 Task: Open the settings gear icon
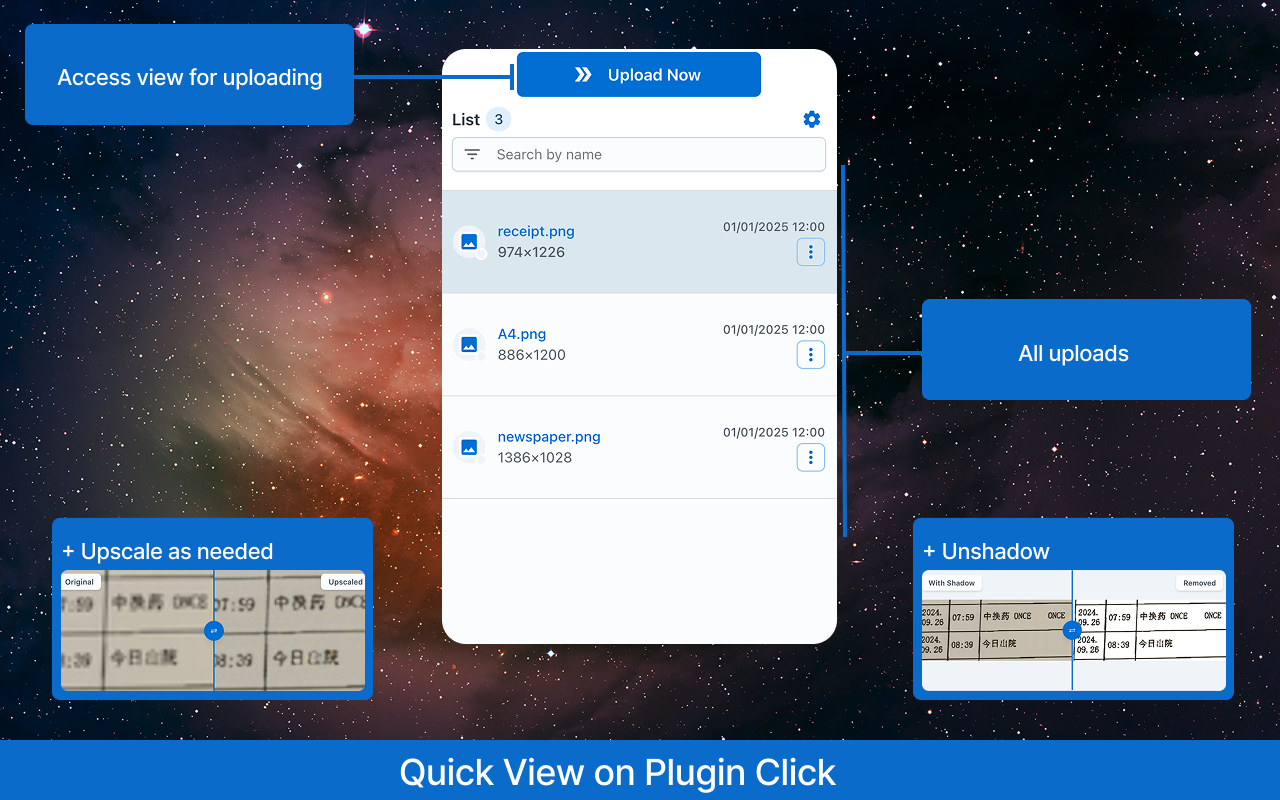812,120
